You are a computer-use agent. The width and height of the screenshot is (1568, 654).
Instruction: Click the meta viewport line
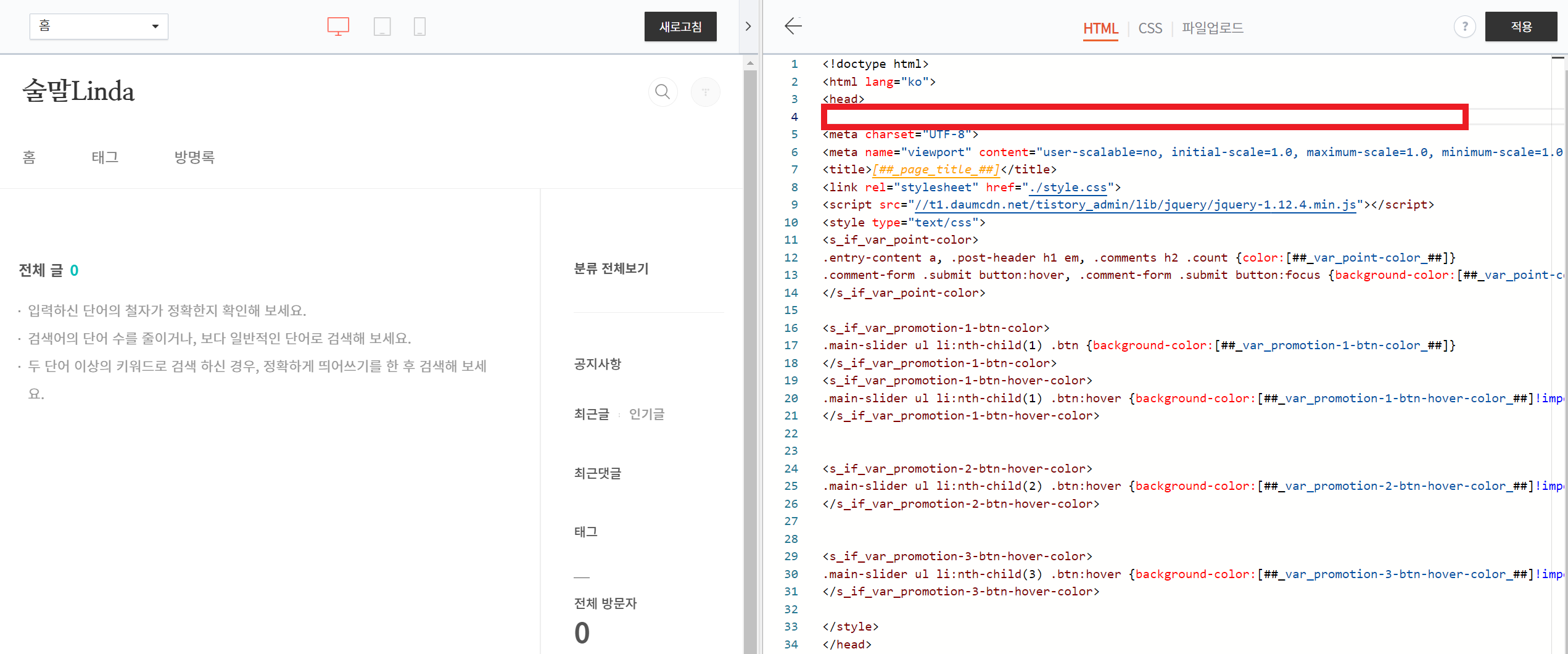point(1192,152)
